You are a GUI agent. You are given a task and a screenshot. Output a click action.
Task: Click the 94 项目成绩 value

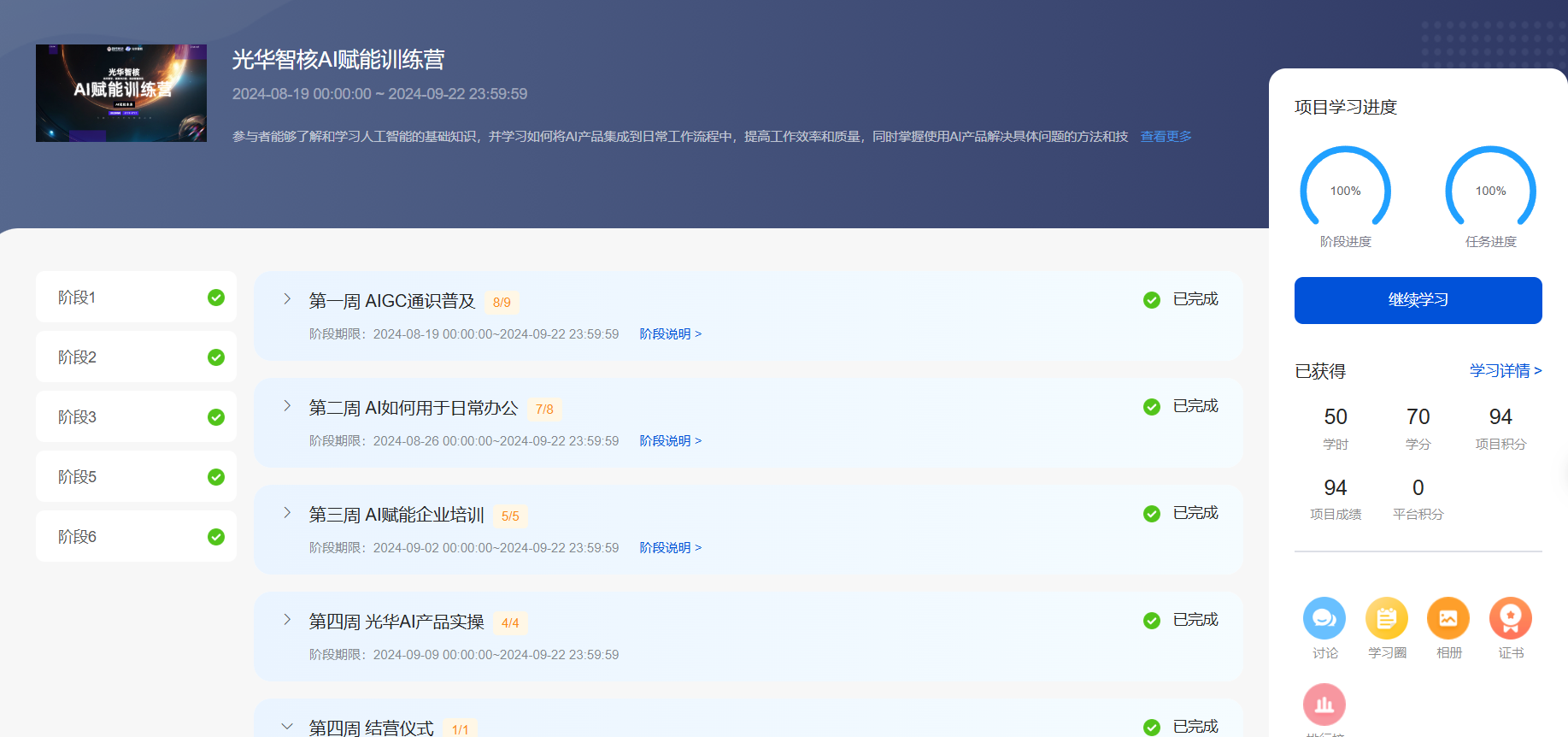pos(1336,487)
